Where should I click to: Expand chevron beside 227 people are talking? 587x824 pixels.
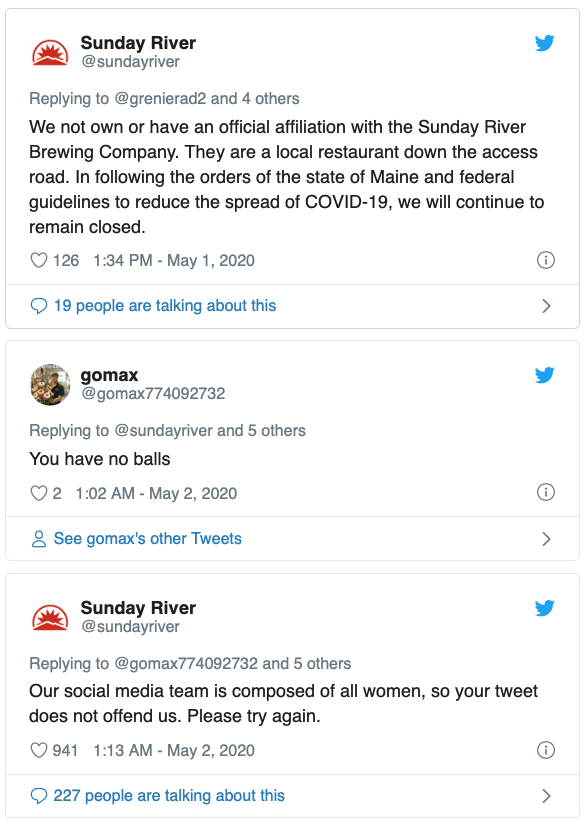tap(547, 796)
